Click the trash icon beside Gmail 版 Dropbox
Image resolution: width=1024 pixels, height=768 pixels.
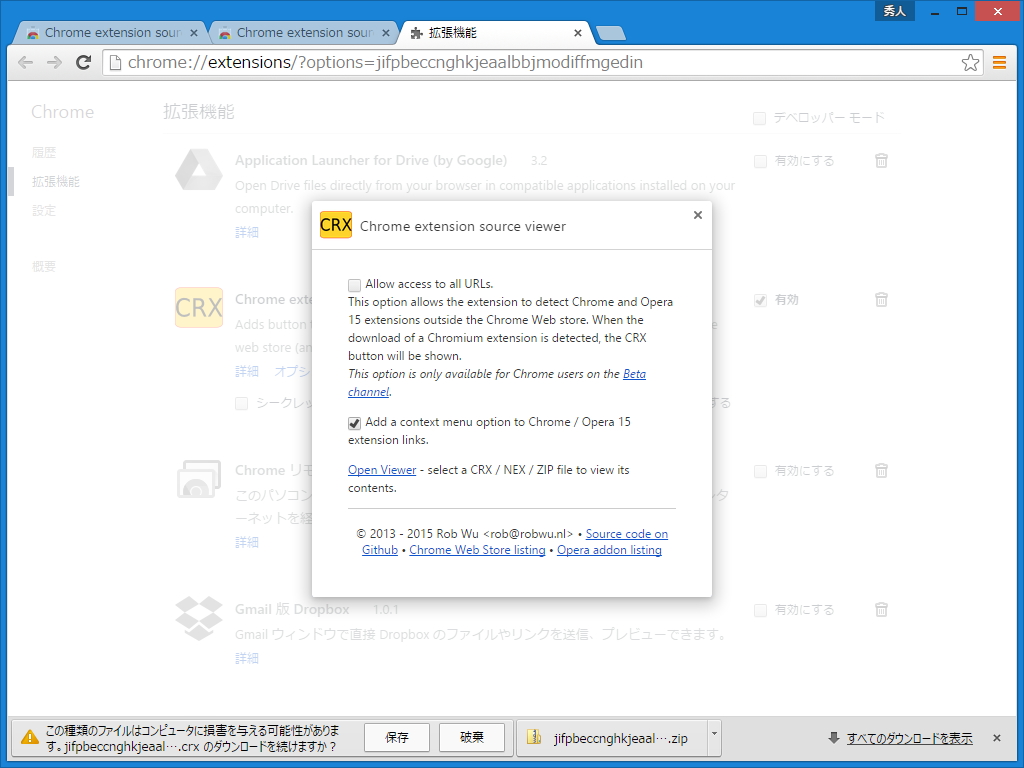click(x=881, y=609)
